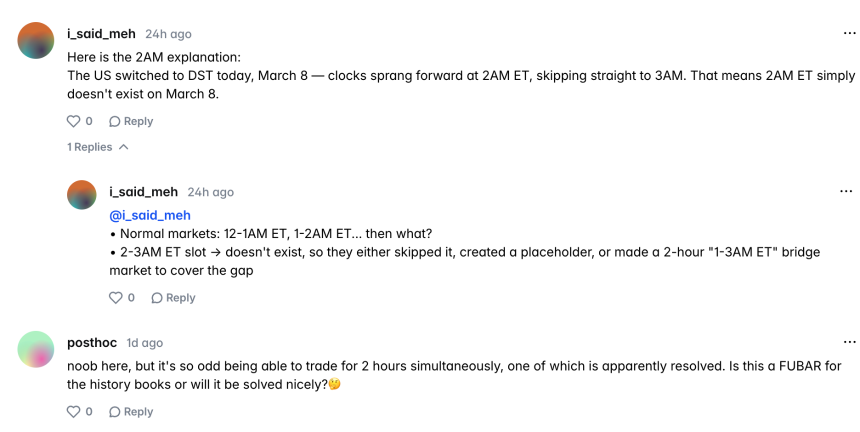Image resolution: width=860 pixels, height=432 pixels.
Task: Click the @i_said_meh mention link
Action: [x=150, y=215]
